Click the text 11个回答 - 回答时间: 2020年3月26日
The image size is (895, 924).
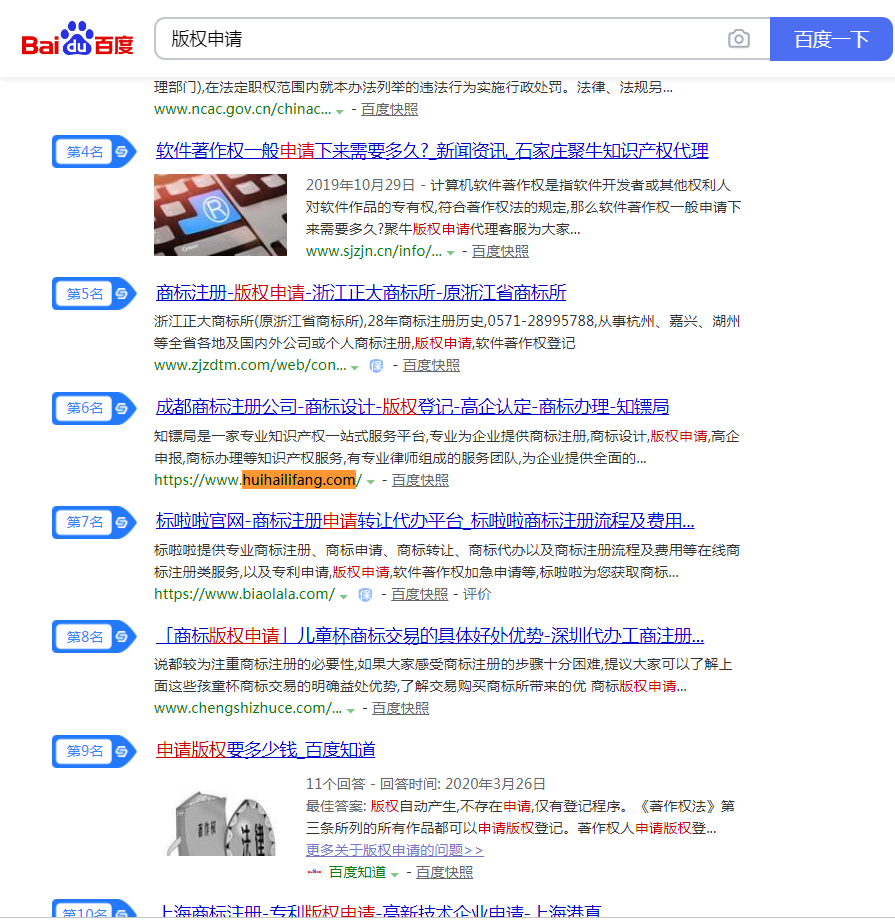(425, 784)
